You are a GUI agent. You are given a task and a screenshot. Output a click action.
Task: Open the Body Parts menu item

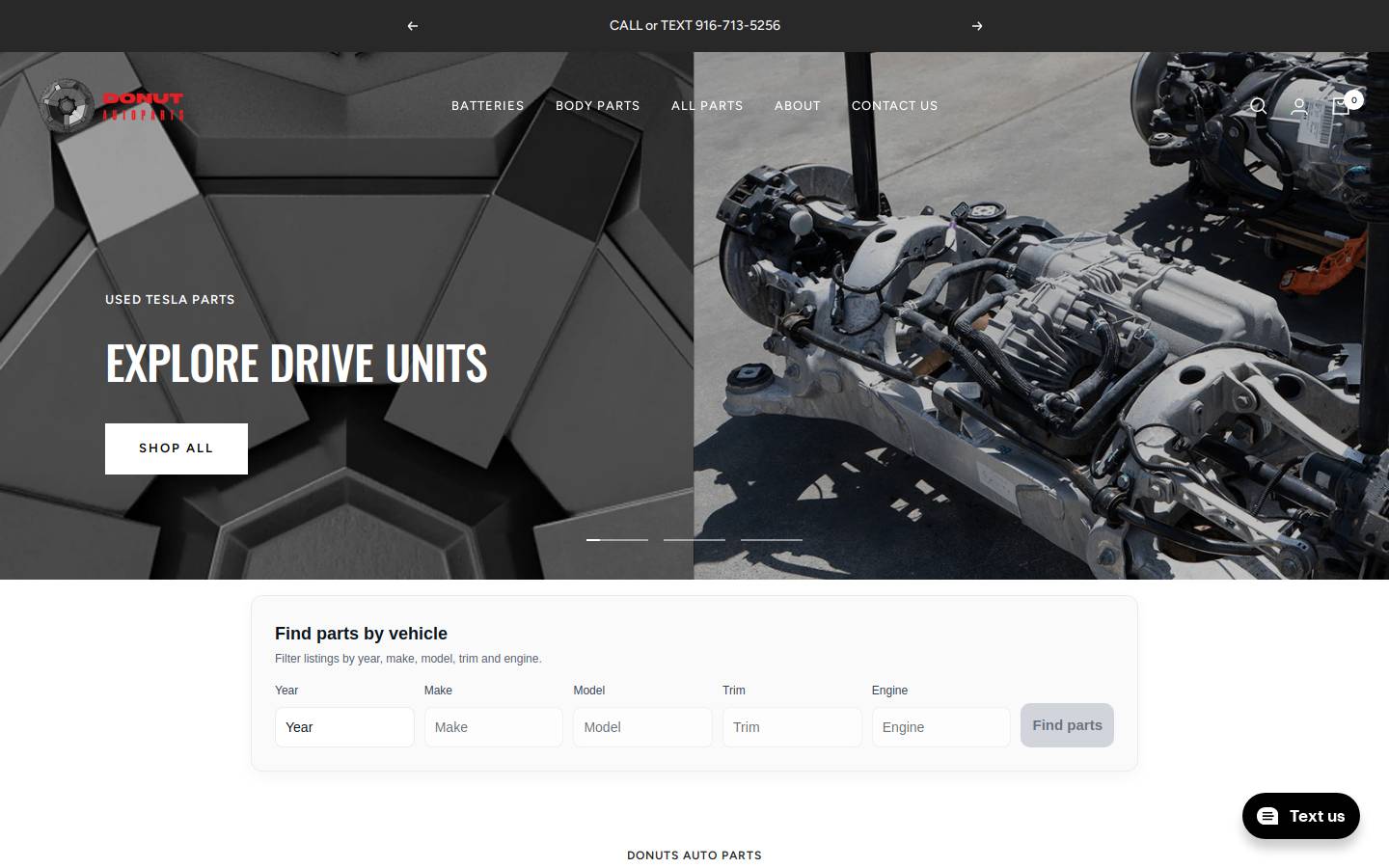tap(598, 106)
